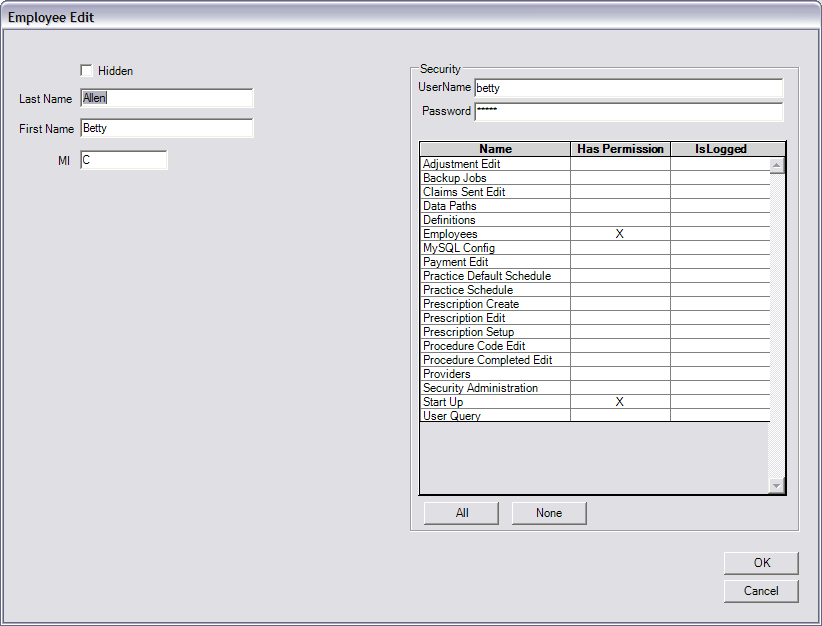The width and height of the screenshot is (822, 626).
Task: Grant all permissions with the All button
Action: (x=461, y=513)
